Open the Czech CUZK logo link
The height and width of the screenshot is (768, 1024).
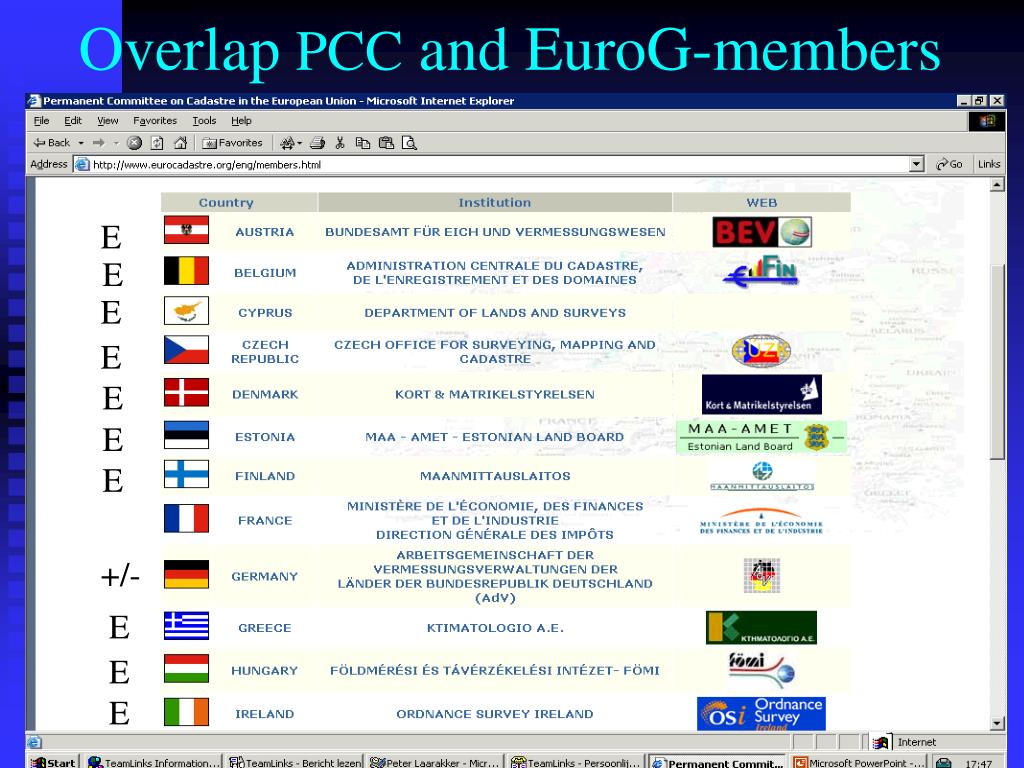tap(761, 351)
